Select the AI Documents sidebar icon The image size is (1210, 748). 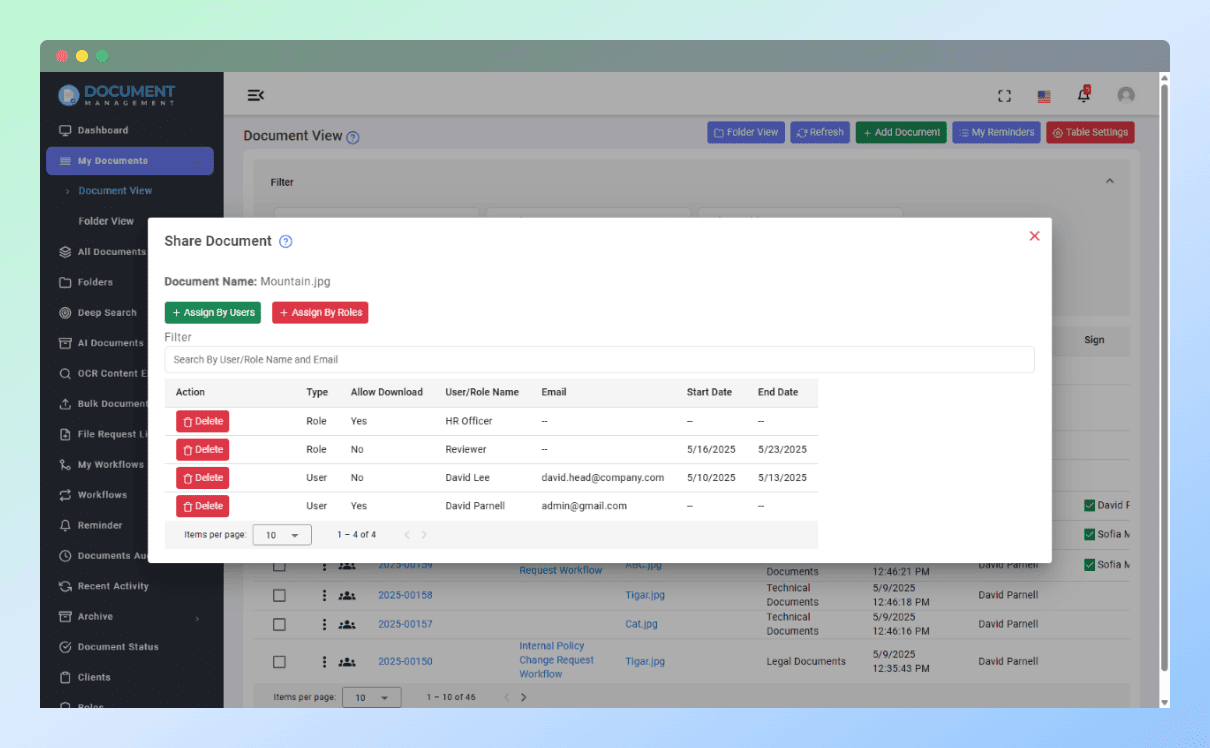coord(64,342)
